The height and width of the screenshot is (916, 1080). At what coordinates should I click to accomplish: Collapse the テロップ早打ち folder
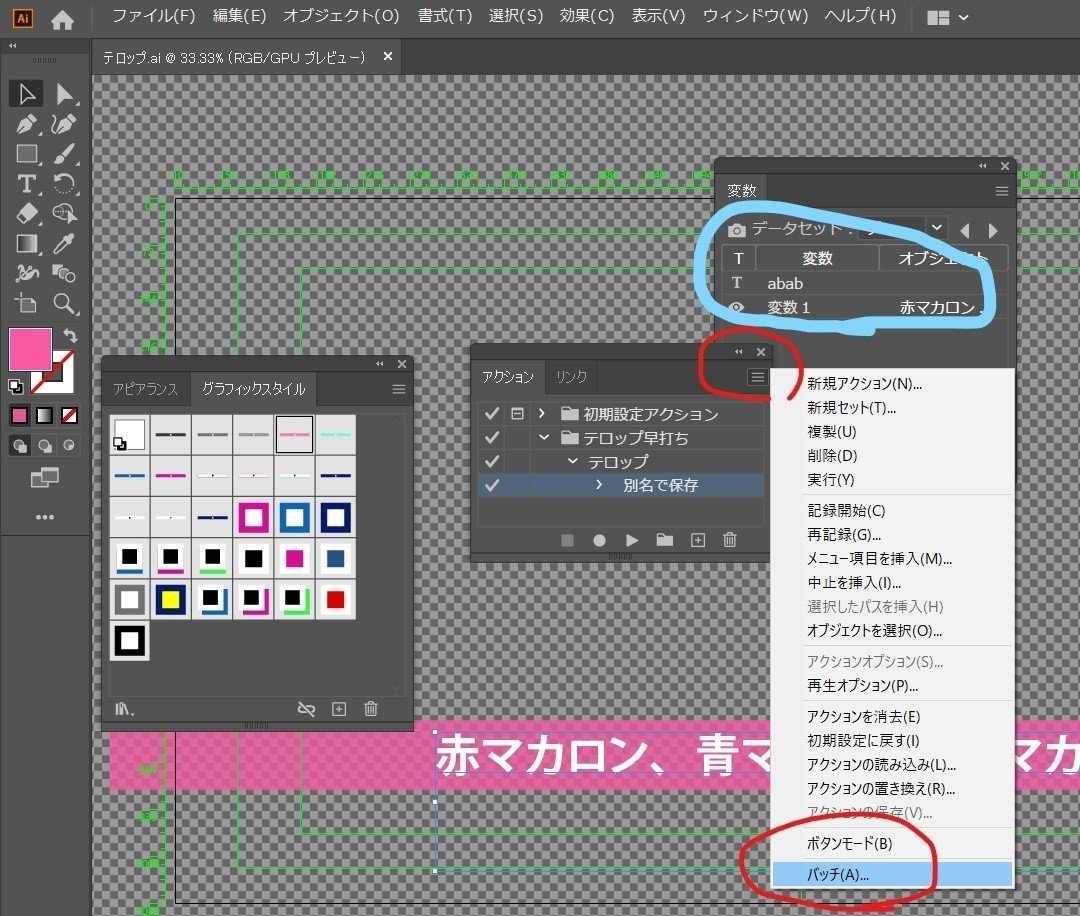click(x=544, y=437)
